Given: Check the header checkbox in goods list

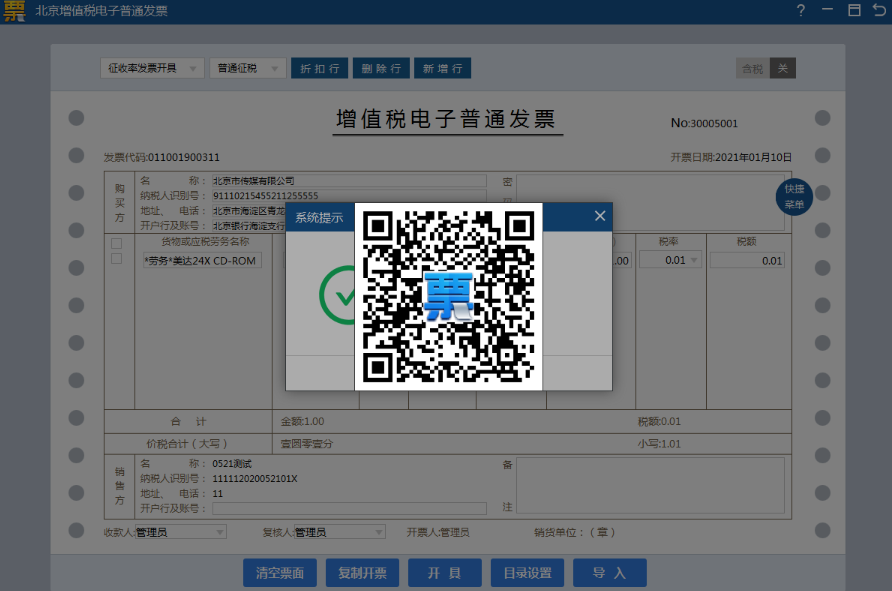Looking at the screenshot, I should click(x=117, y=243).
